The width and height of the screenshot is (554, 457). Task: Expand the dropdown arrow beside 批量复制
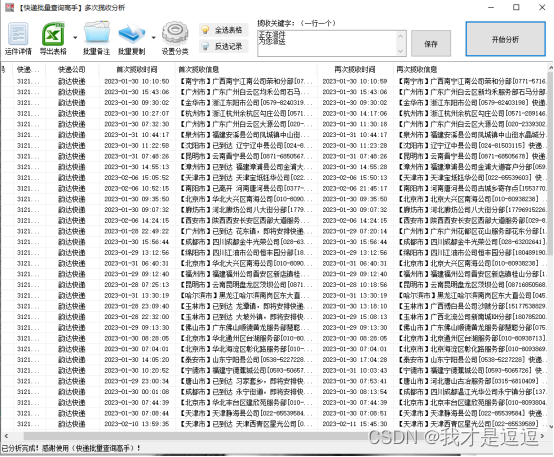pos(153,37)
